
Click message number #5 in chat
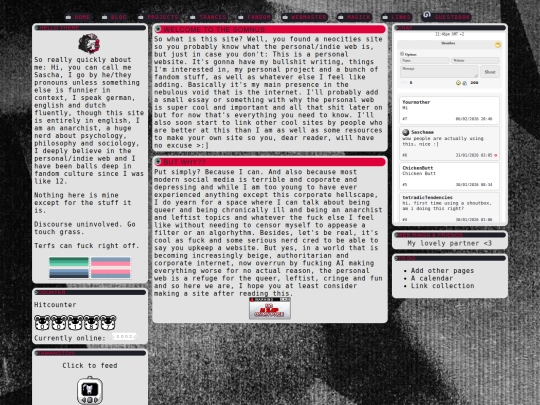[x=405, y=185]
